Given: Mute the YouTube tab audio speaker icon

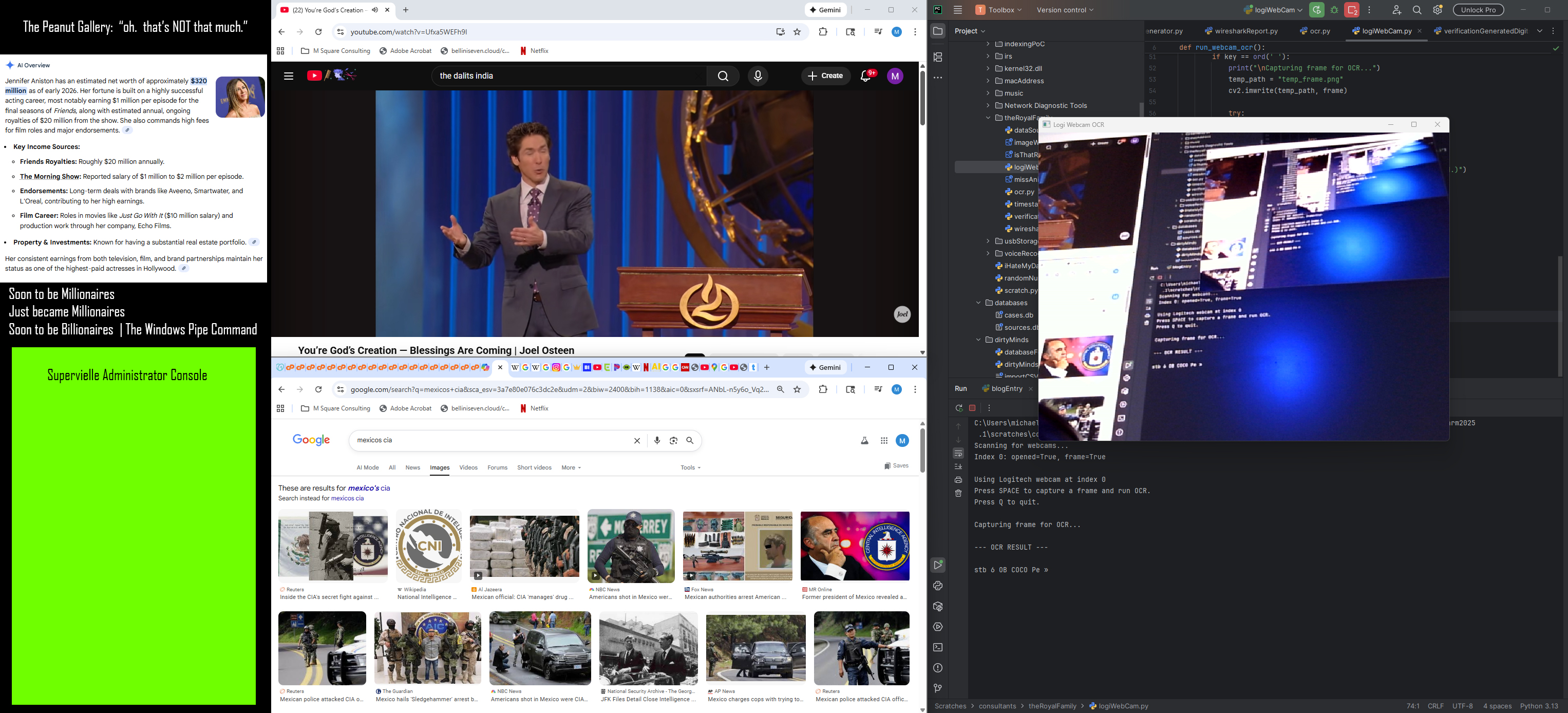Looking at the screenshot, I should pyautogui.click(x=375, y=10).
